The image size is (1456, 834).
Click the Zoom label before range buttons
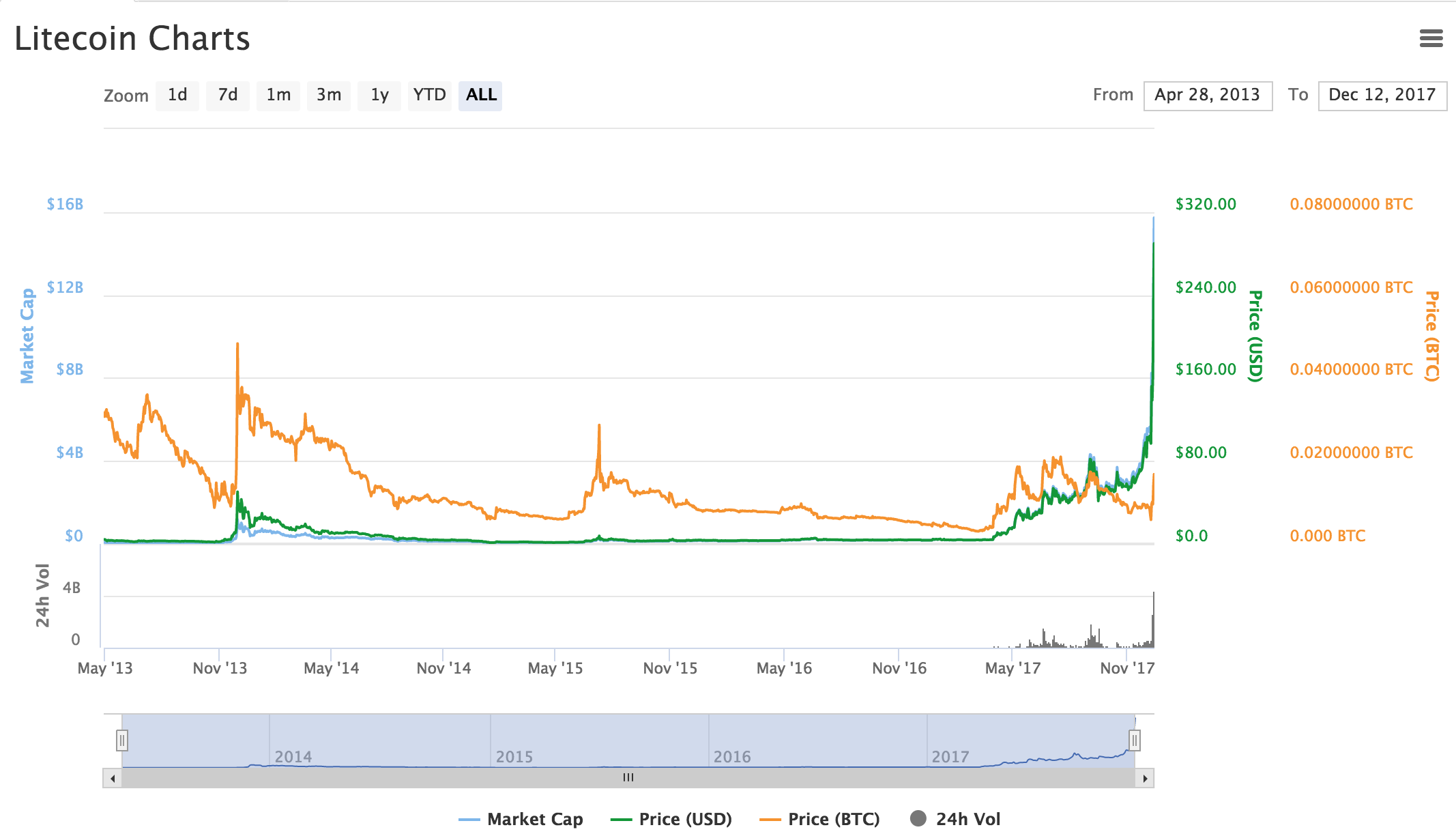(126, 96)
